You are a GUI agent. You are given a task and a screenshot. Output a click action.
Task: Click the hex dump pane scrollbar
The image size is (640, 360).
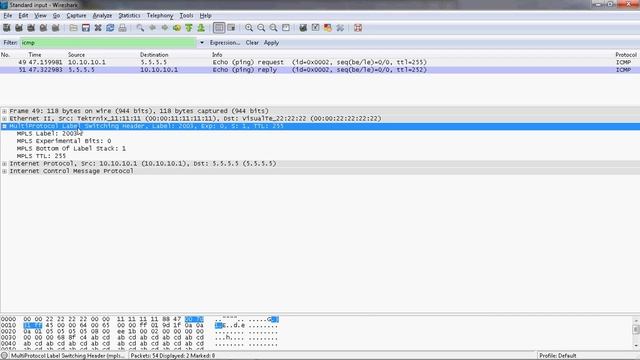coord(636,333)
